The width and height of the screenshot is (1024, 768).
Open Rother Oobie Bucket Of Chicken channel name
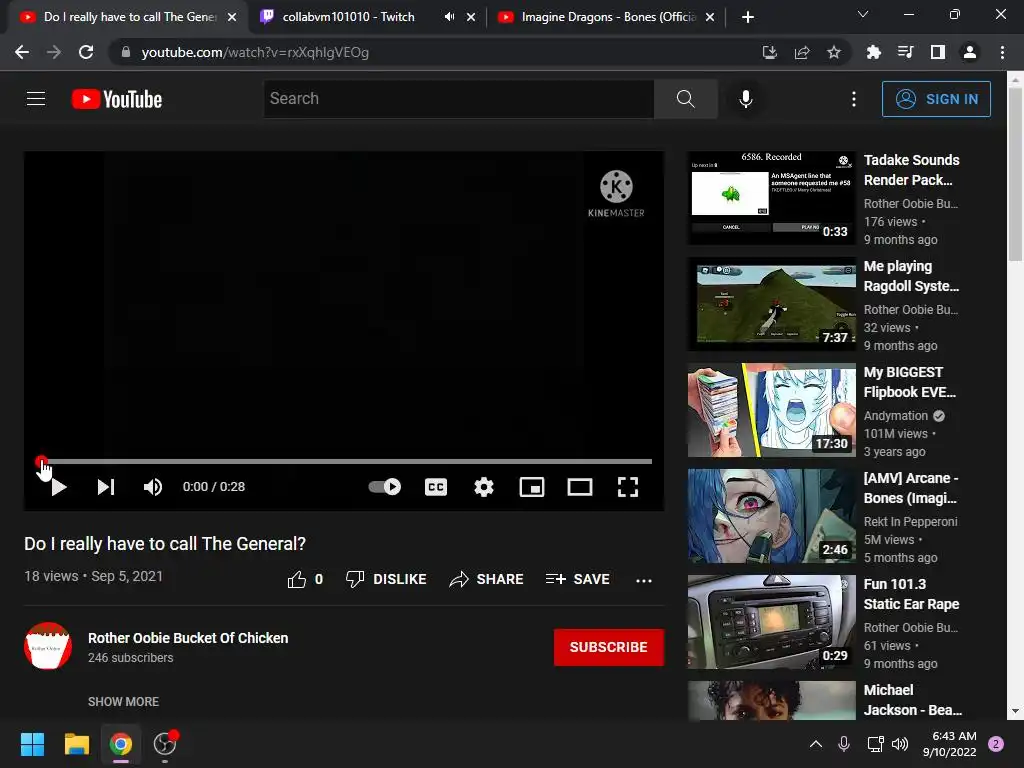point(188,638)
